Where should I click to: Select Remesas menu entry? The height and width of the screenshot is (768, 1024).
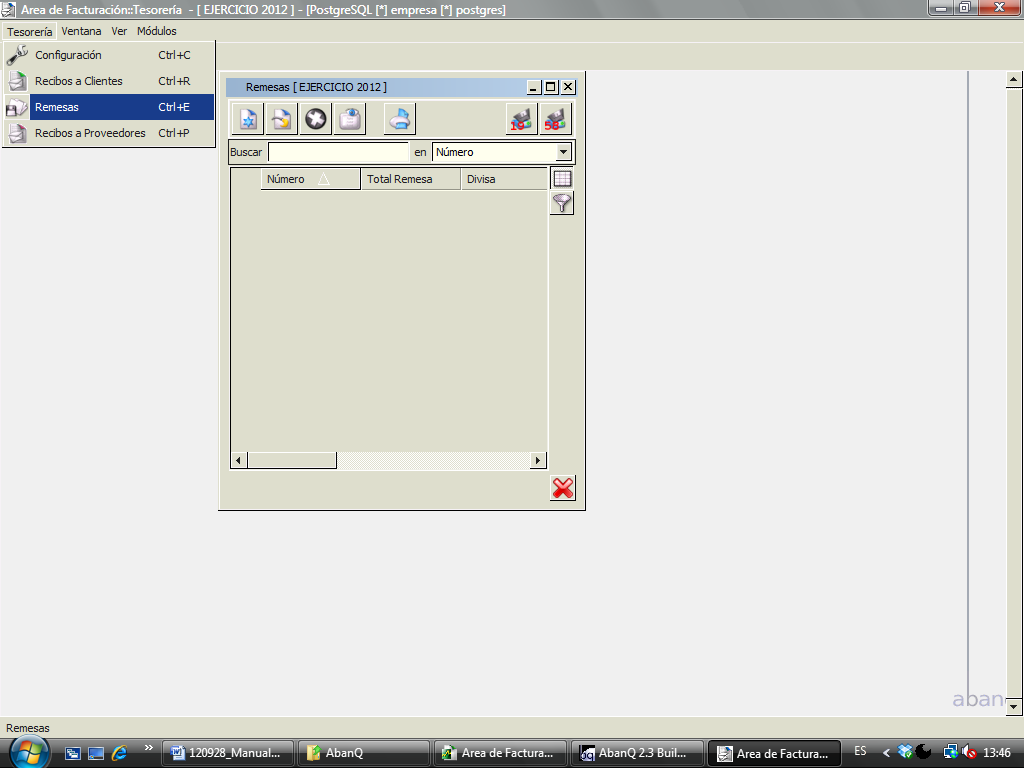[109, 107]
